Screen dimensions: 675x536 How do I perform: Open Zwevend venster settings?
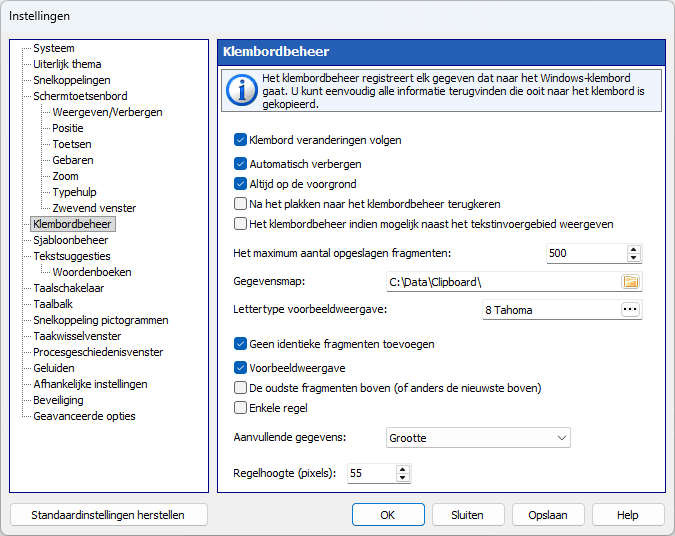click(x=94, y=208)
